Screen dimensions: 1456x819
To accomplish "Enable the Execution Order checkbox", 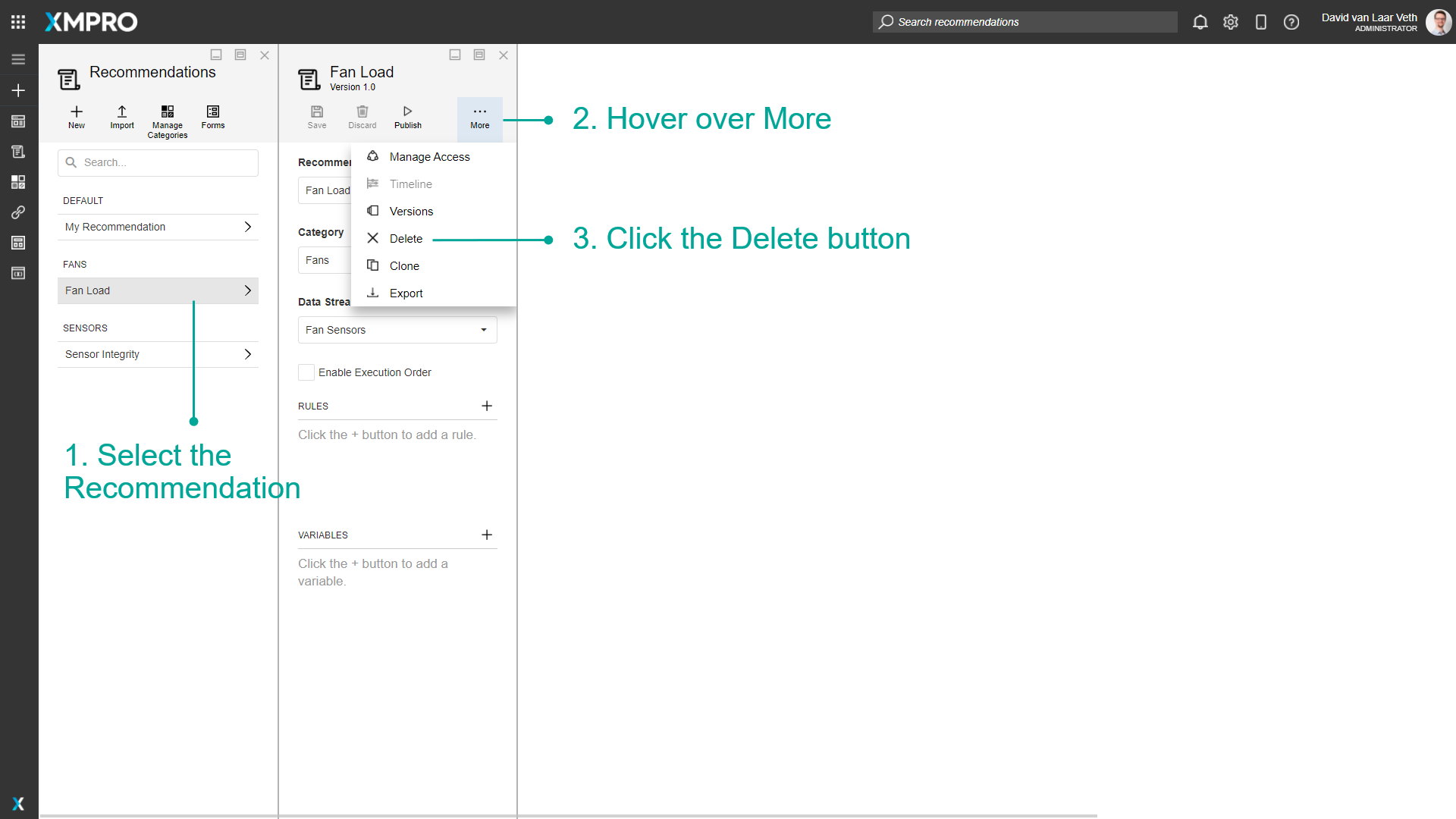I will [306, 372].
